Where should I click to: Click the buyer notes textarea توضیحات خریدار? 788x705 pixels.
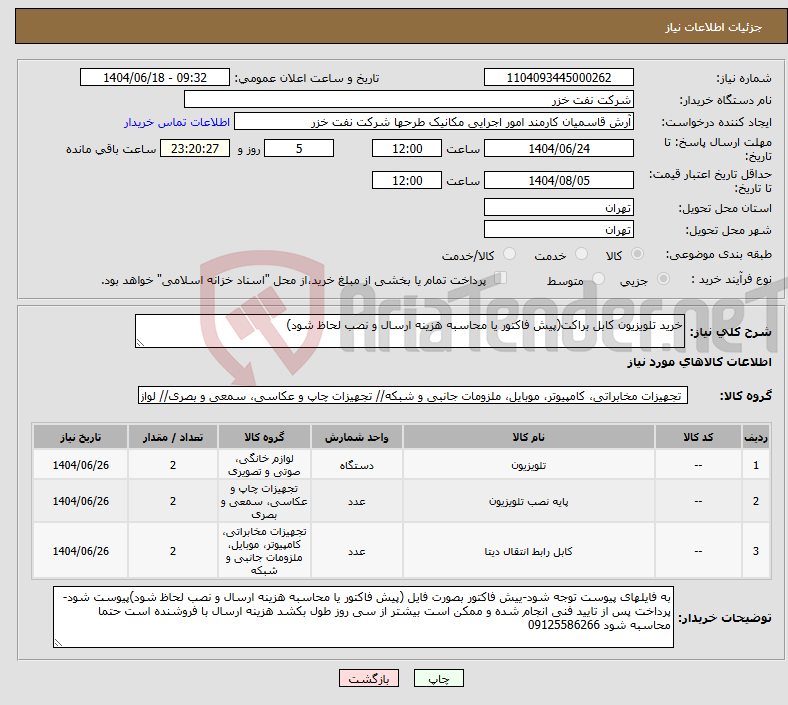click(x=363, y=617)
